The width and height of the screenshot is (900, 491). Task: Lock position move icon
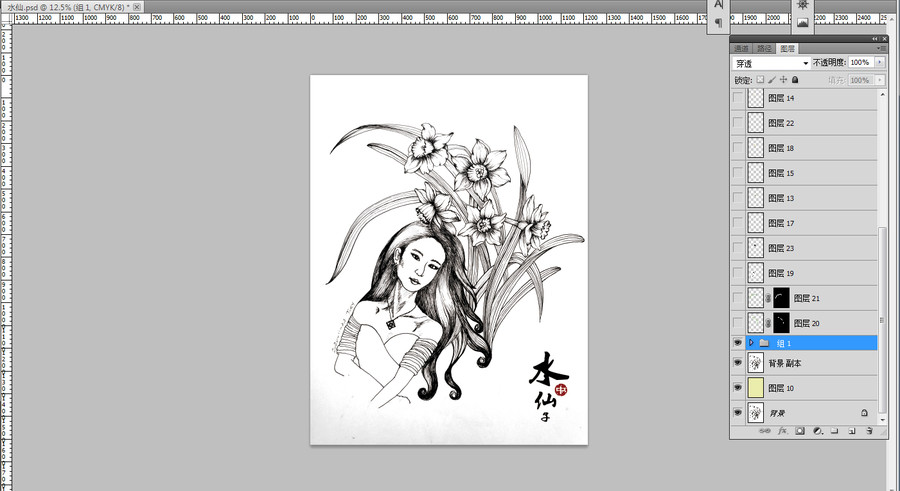point(783,80)
